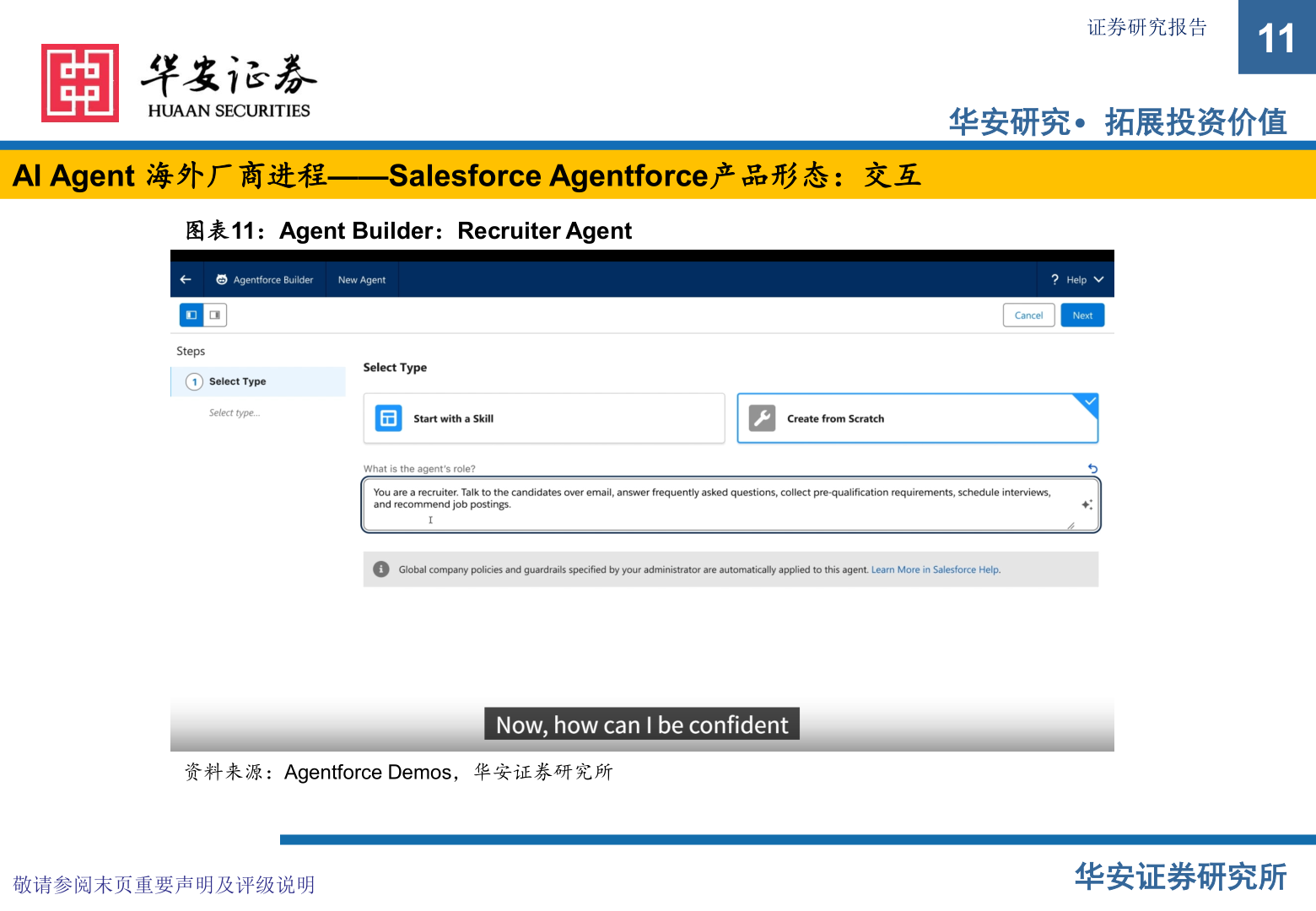Viewport: 1316px width, 911px height.
Task: Click the 'Select type...' step subtext
Action: point(235,412)
